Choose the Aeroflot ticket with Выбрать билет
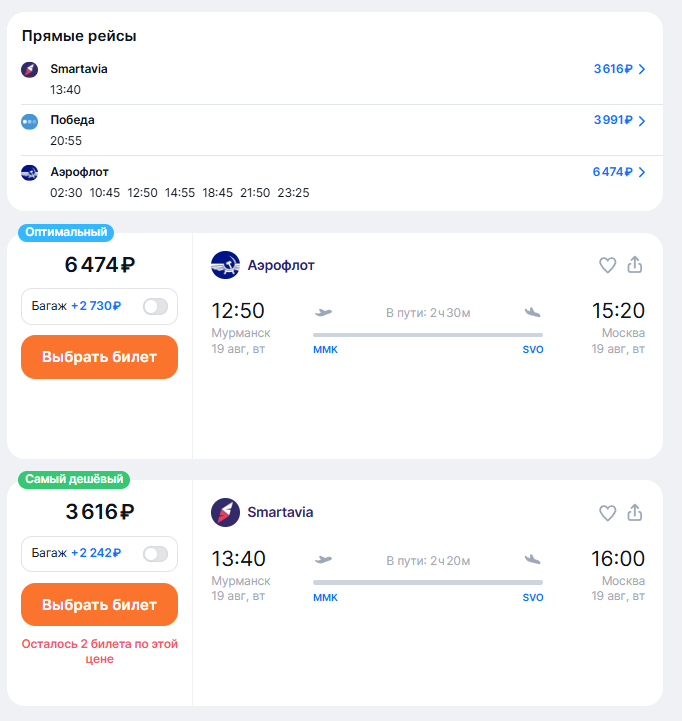Screen dimensions: 682x721 99,357
